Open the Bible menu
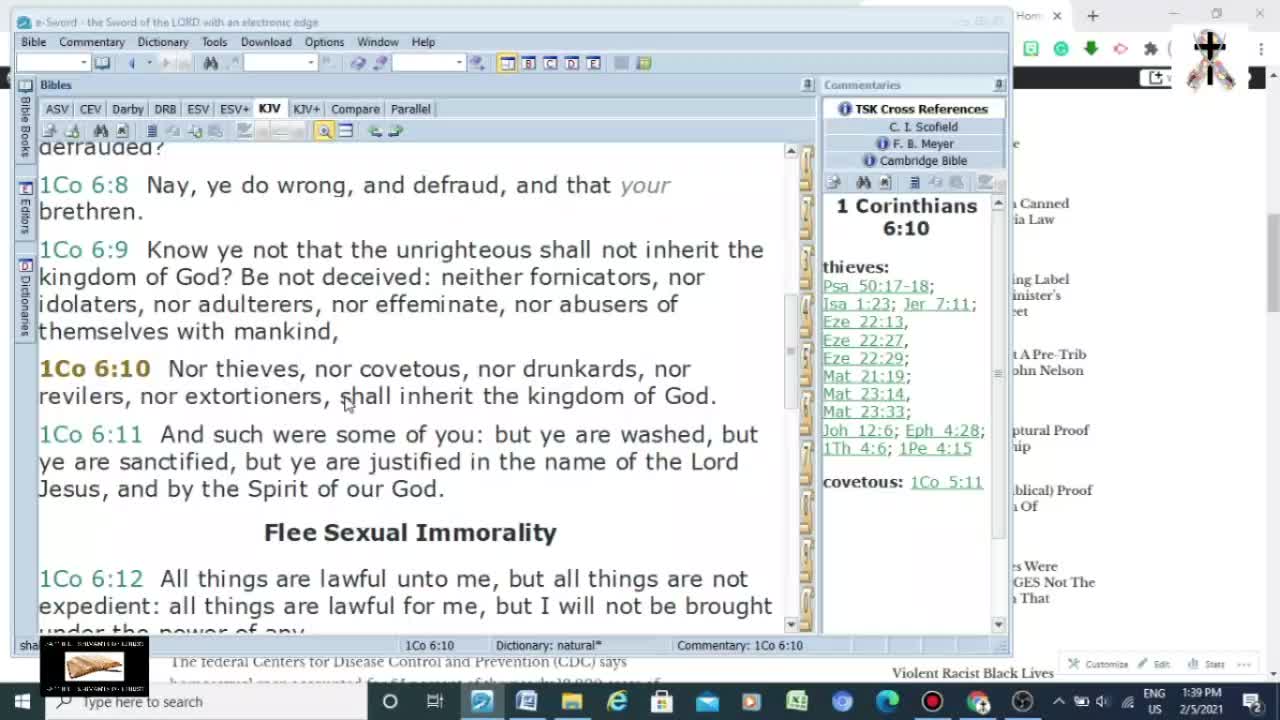The height and width of the screenshot is (720, 1280). (x=33, y=42)
